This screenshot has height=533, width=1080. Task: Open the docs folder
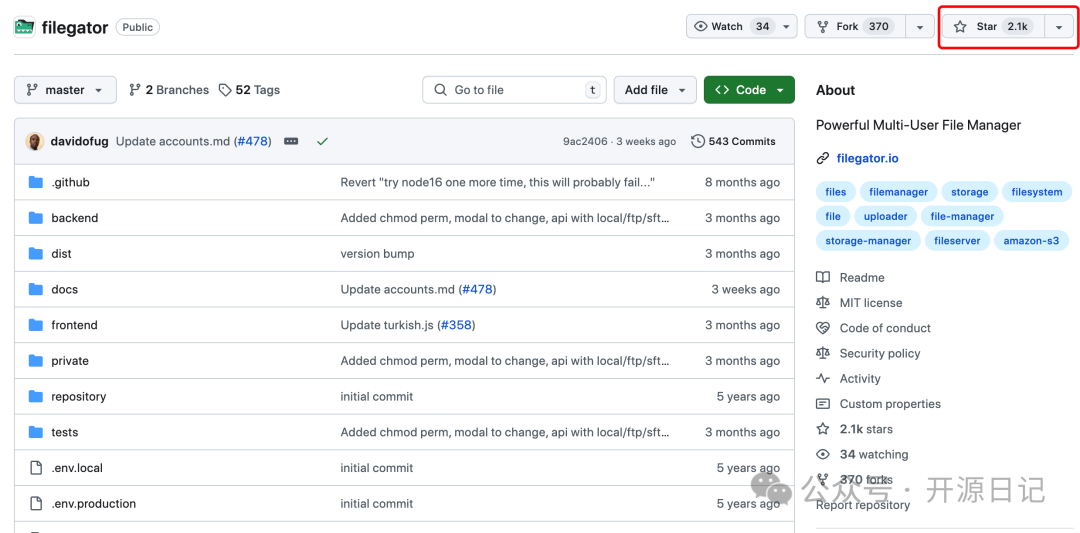64,289
